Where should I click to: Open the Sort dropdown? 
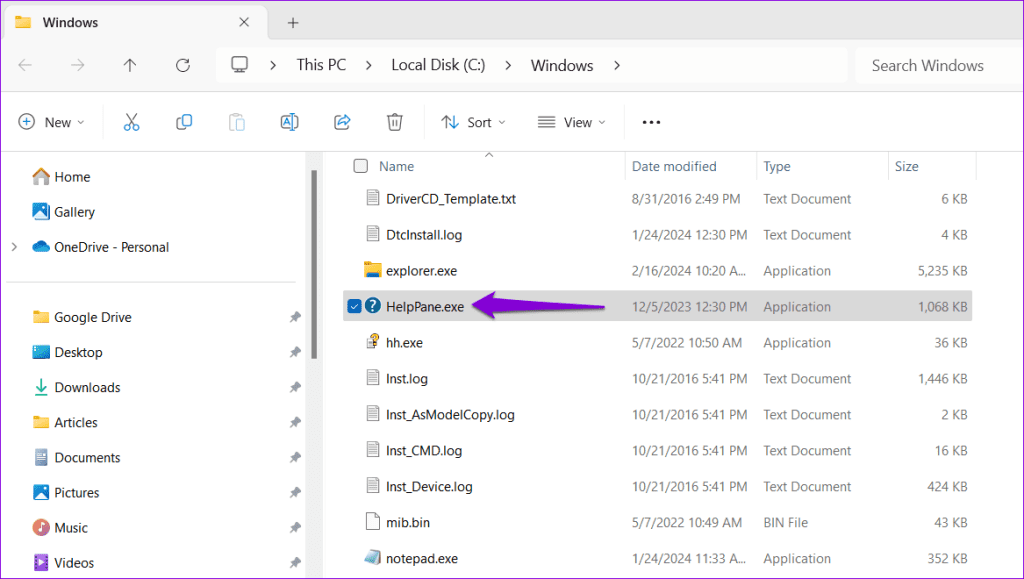coord(473,122)
